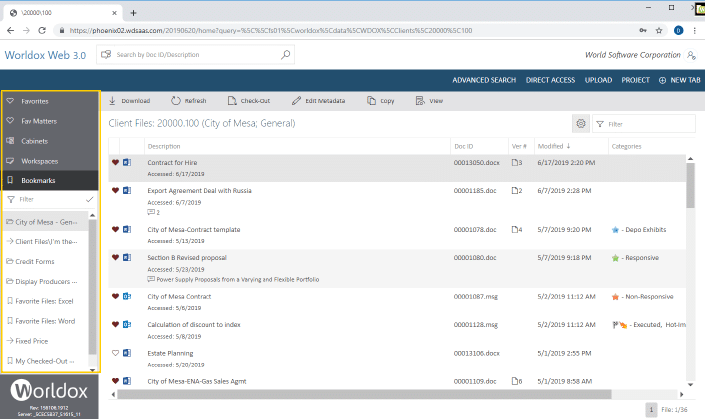Open versions icon for 00001078.doc

[517, 229]
